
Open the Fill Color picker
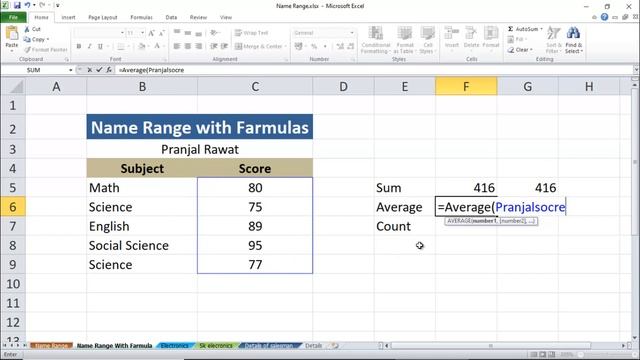pyautogui.click(x=142, y=47)
